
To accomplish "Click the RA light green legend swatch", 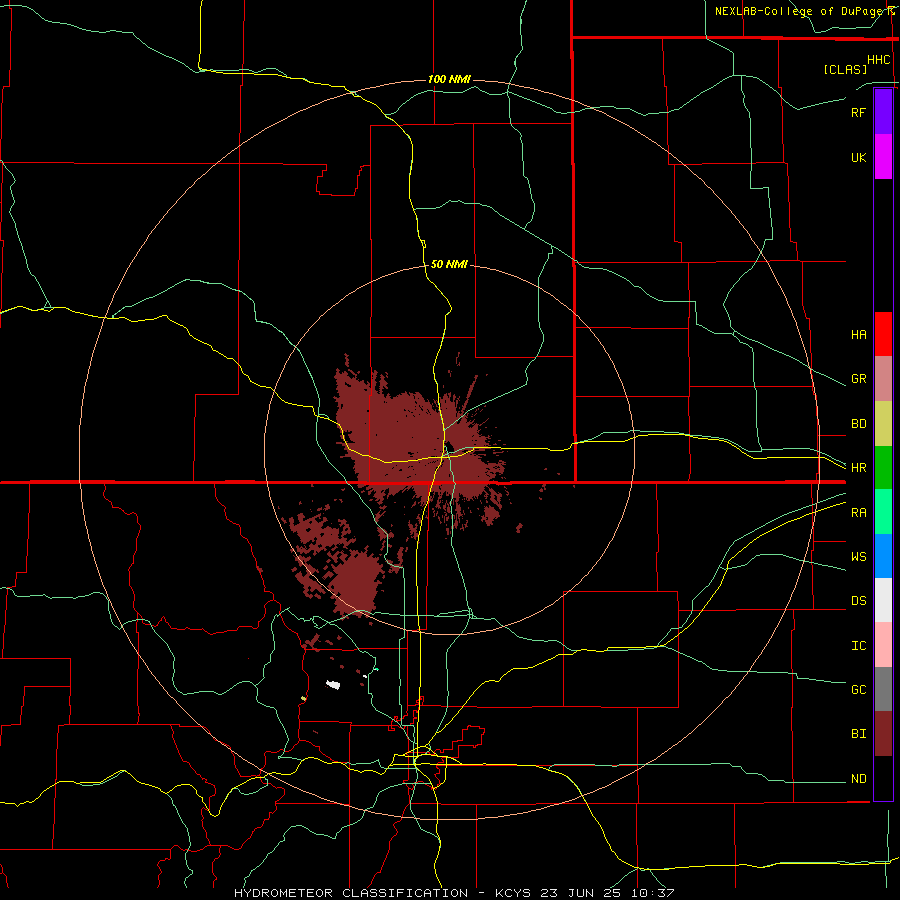I will (883, 512).
